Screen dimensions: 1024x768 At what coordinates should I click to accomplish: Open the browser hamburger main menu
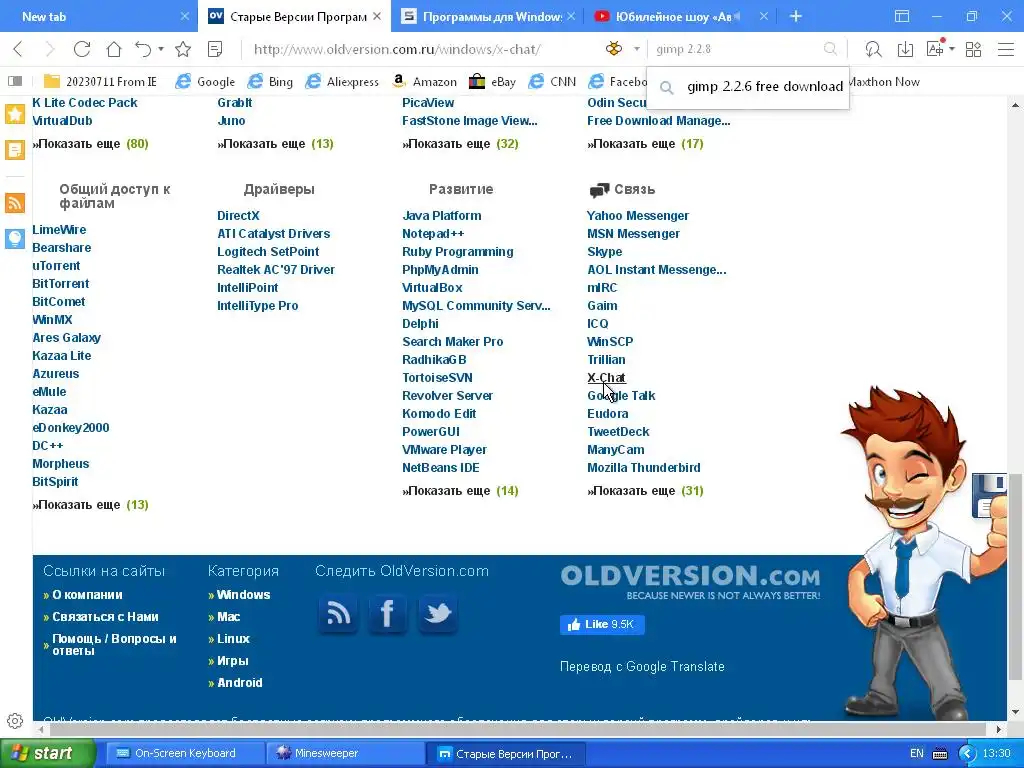[1006, 49]
